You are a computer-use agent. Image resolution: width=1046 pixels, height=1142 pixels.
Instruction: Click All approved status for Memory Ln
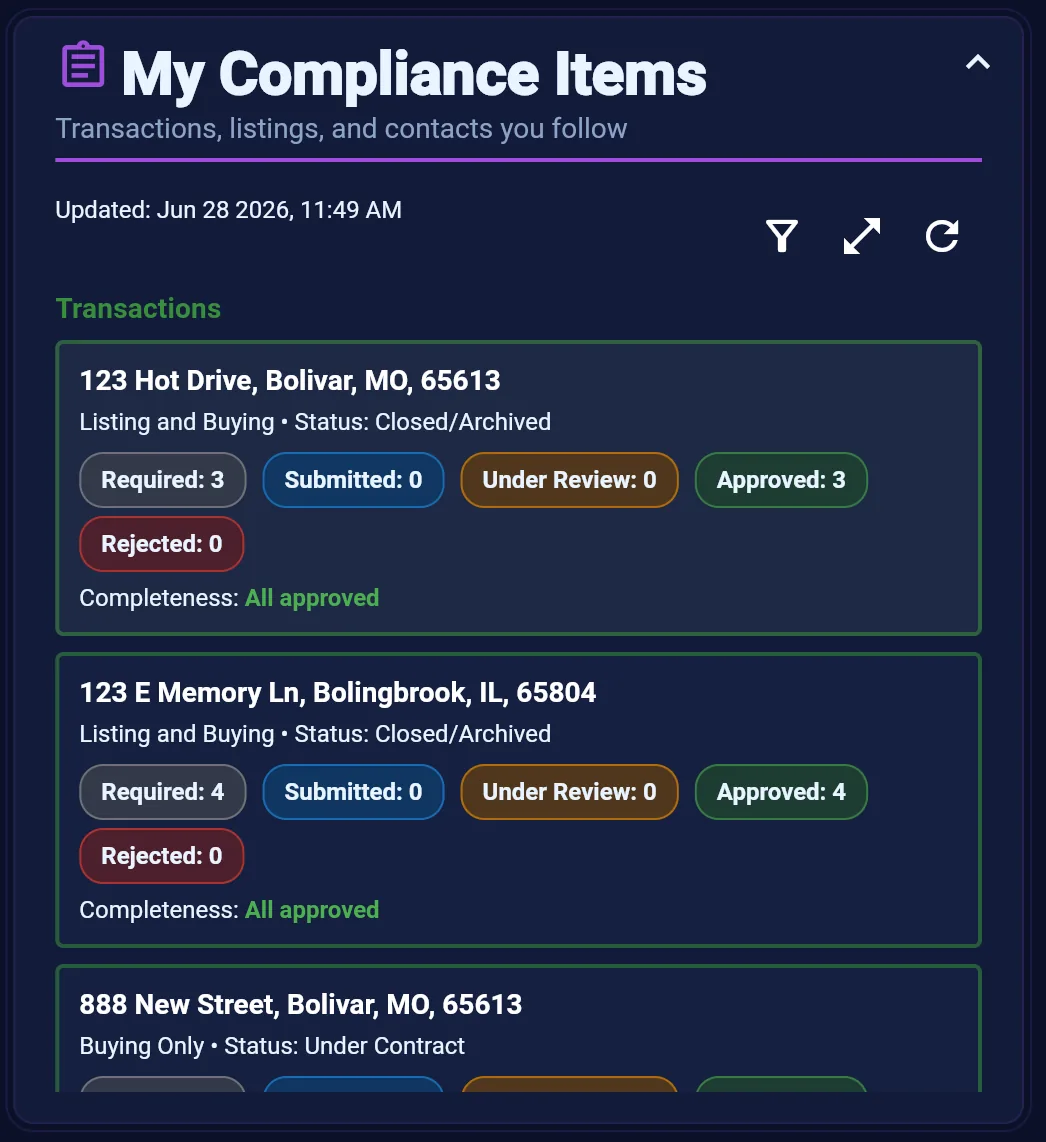pyautogui.click(x=312, y=910)
